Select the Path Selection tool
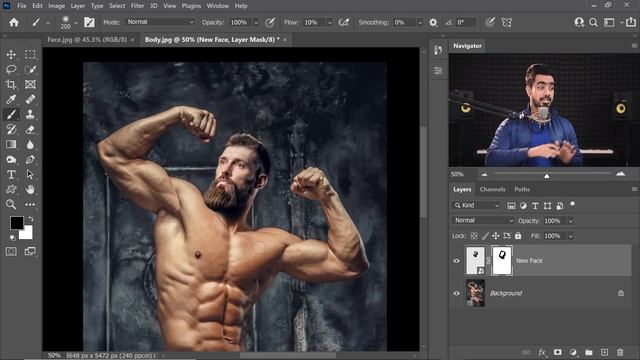 coord(30,175)
